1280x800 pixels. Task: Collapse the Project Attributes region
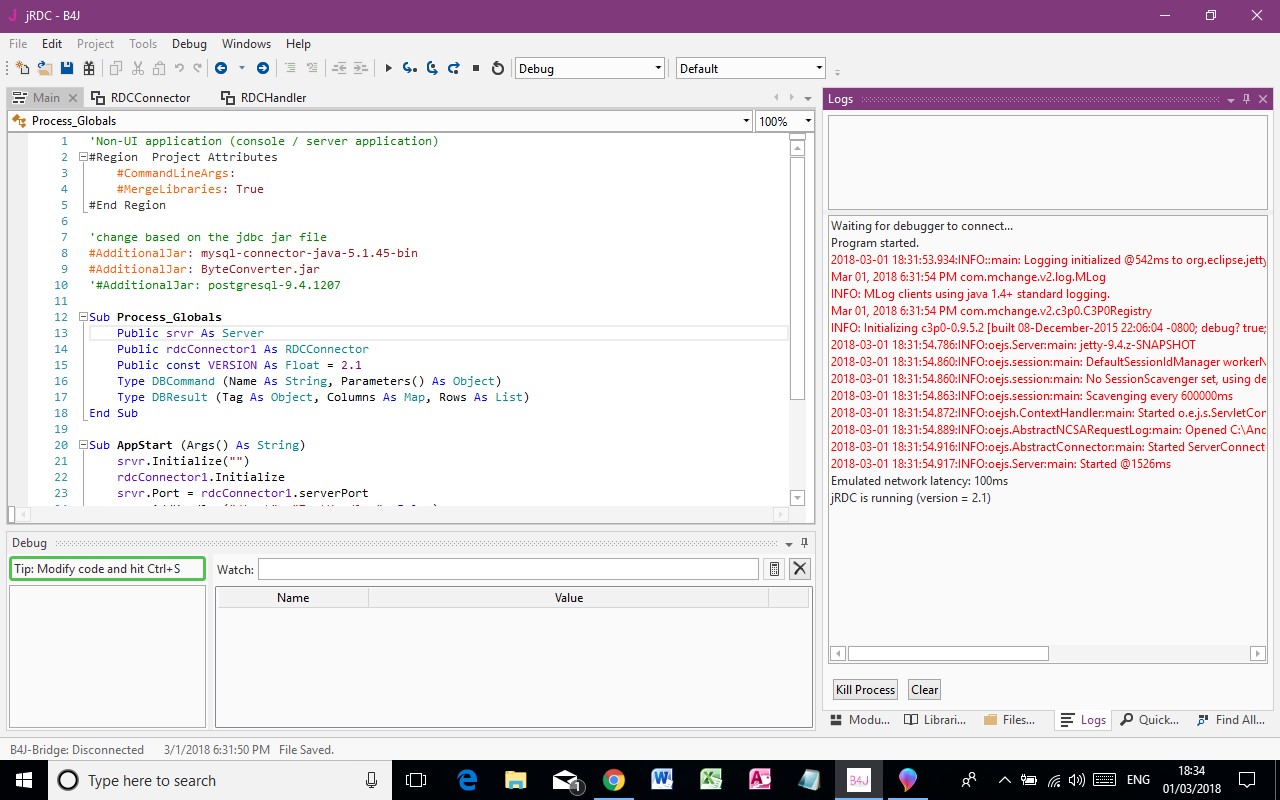tap(83, 157)
